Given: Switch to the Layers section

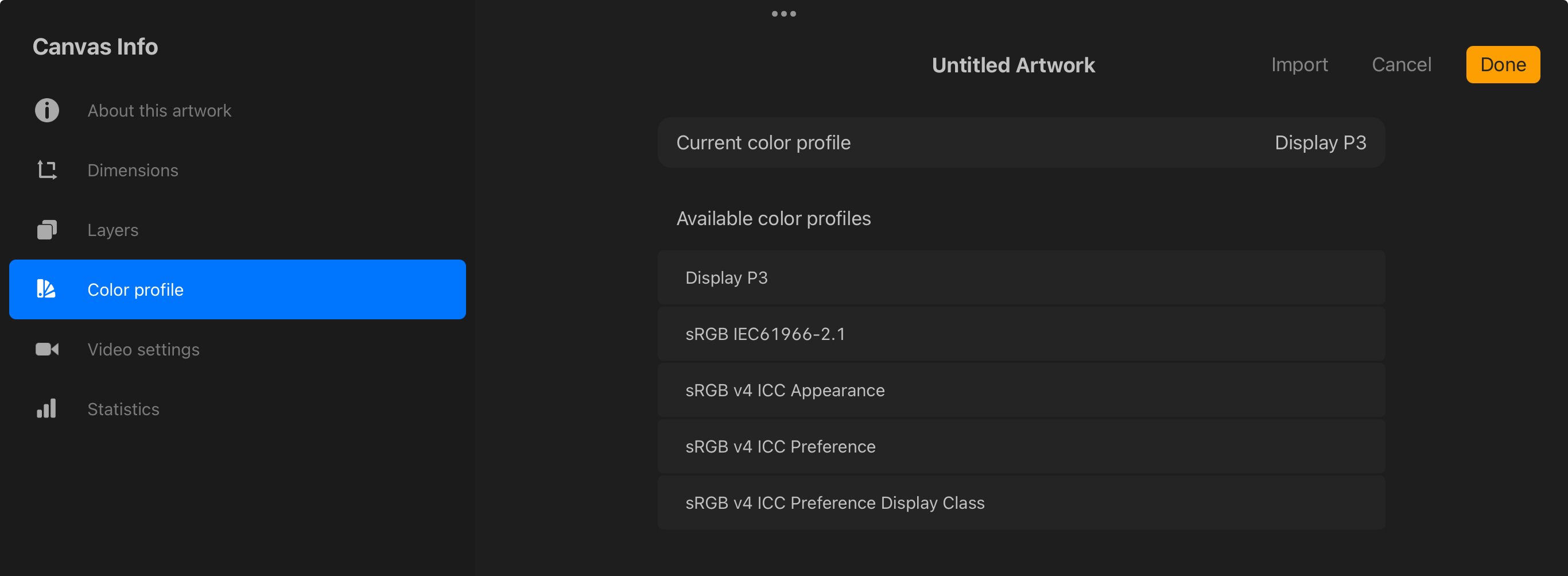Looking at the screenshot, I should tap(238, 230).
